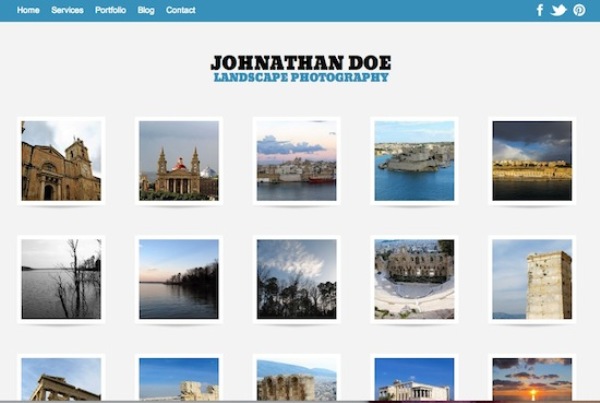Screen dimensions: 600x403
Task: Open the Services menu item
Action: 67,10
